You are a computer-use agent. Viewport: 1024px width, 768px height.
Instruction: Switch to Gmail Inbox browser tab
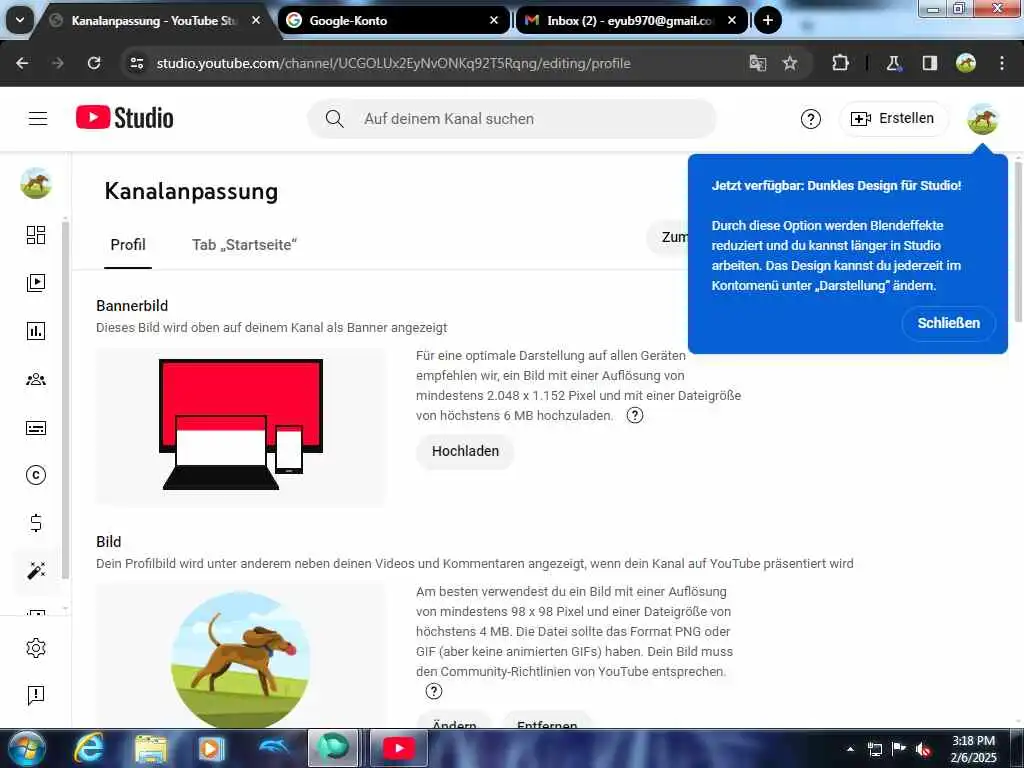click(630, 20)
